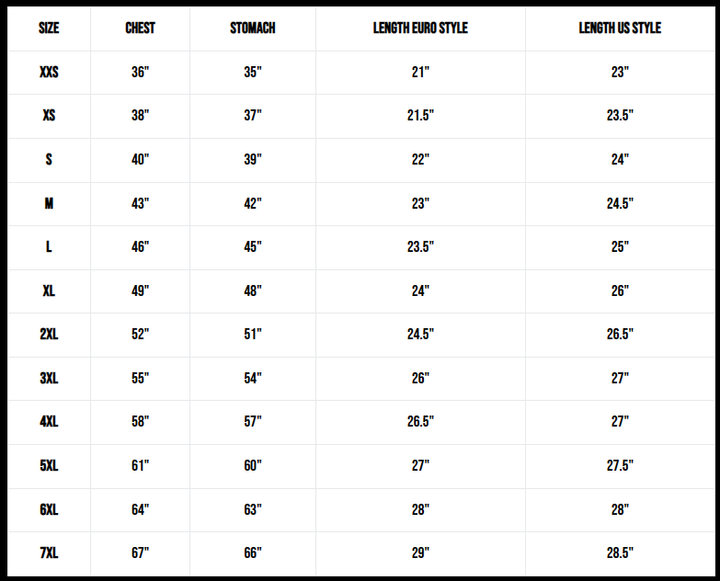Click the CHEST column header

tap(140, 28)
